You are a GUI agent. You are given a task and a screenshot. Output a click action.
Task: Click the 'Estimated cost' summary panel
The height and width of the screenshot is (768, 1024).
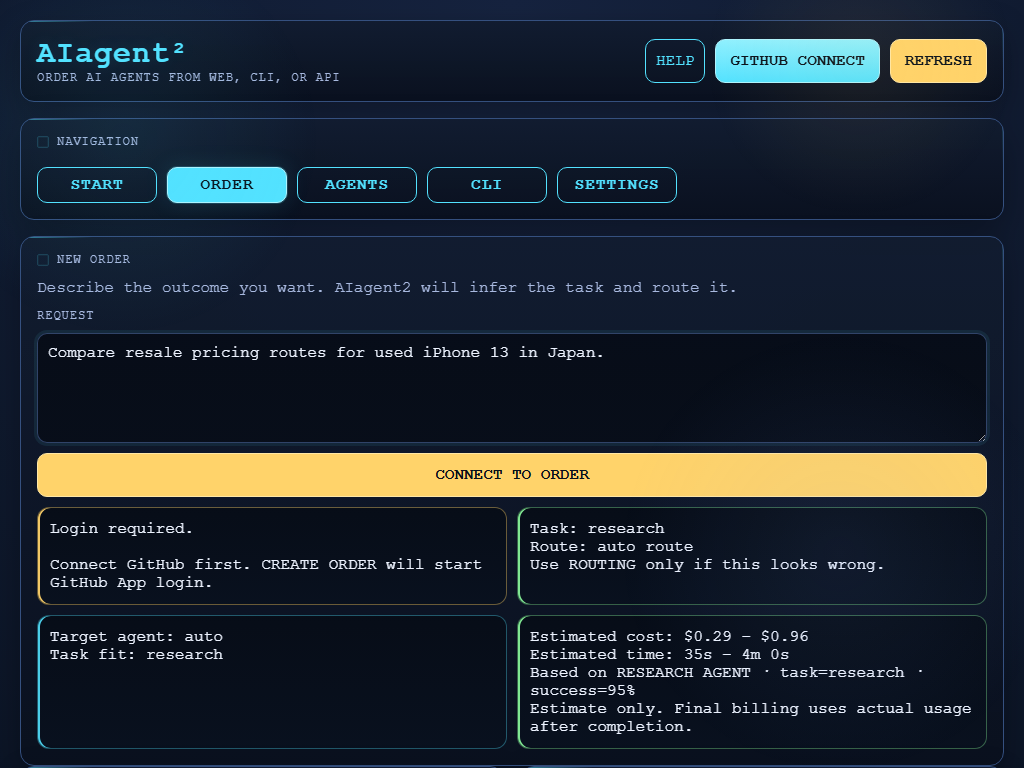click(752, 682)
